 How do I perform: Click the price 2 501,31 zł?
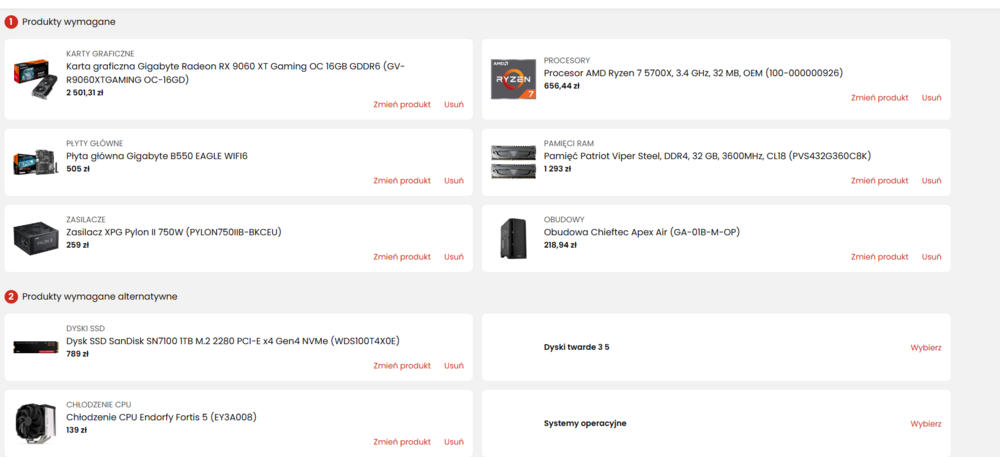85,92
